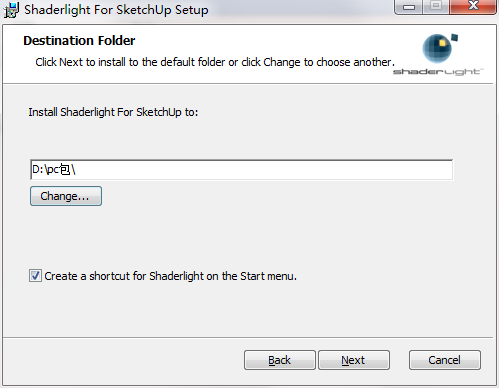This screenshot has height=388, width=499.
Task: Click the shaderlight wordmark under the globe
Action: pos(438,72)
